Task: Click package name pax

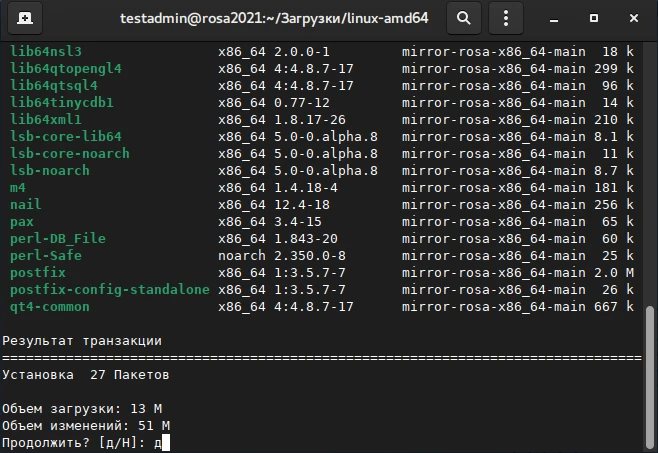Action: (22, 222)
